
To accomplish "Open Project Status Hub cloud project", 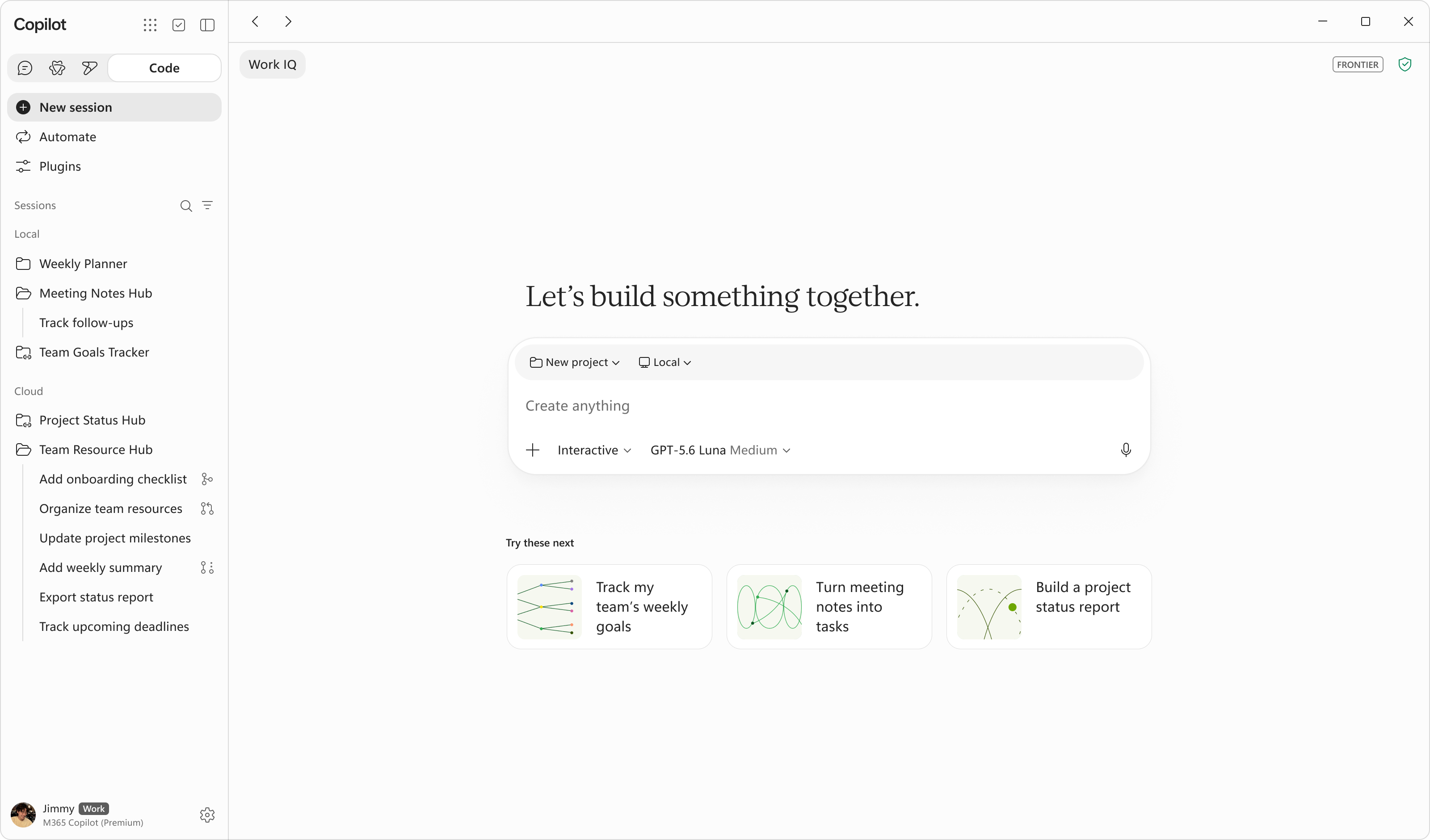I will [x=114, y=420].
